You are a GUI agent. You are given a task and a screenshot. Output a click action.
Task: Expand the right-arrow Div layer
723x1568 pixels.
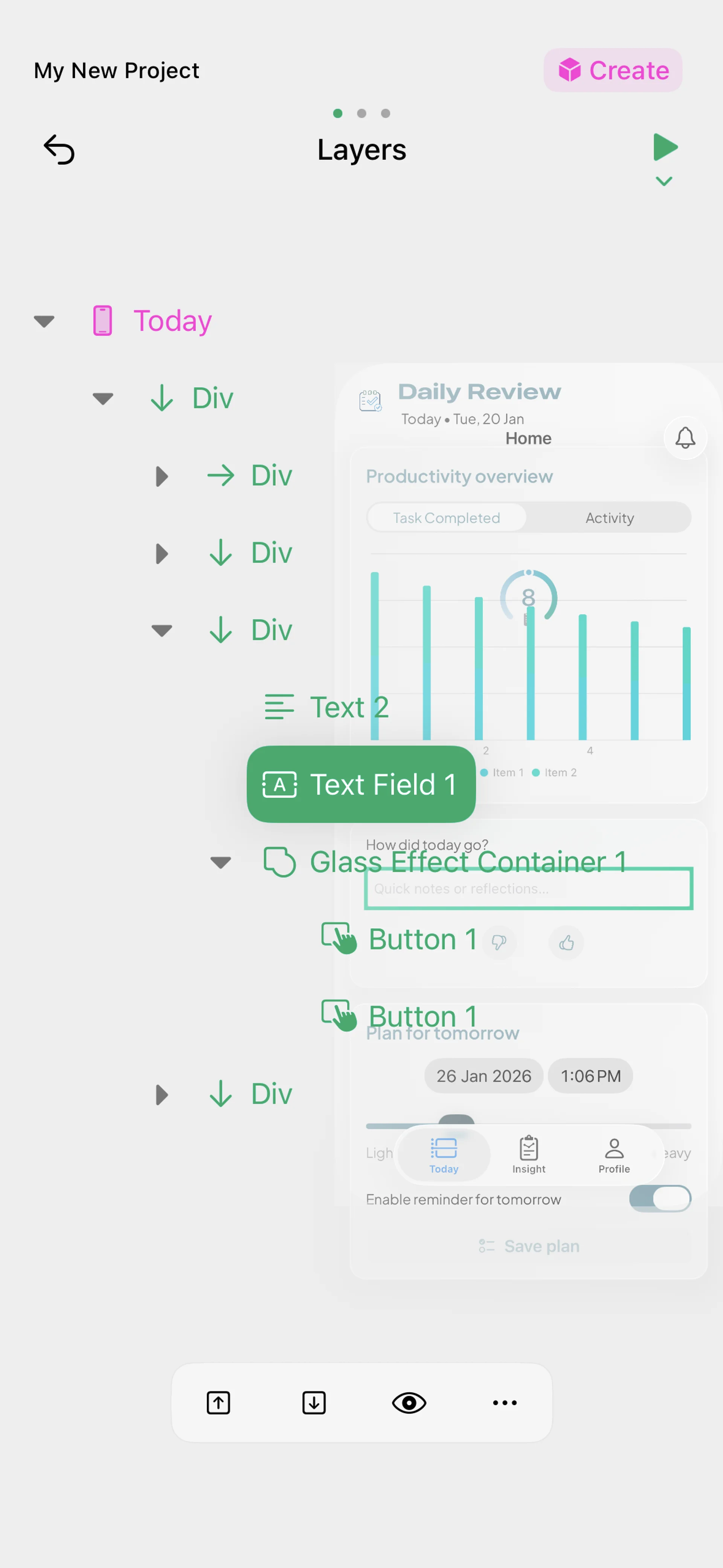pyautogui.click(x=161, y=476)
